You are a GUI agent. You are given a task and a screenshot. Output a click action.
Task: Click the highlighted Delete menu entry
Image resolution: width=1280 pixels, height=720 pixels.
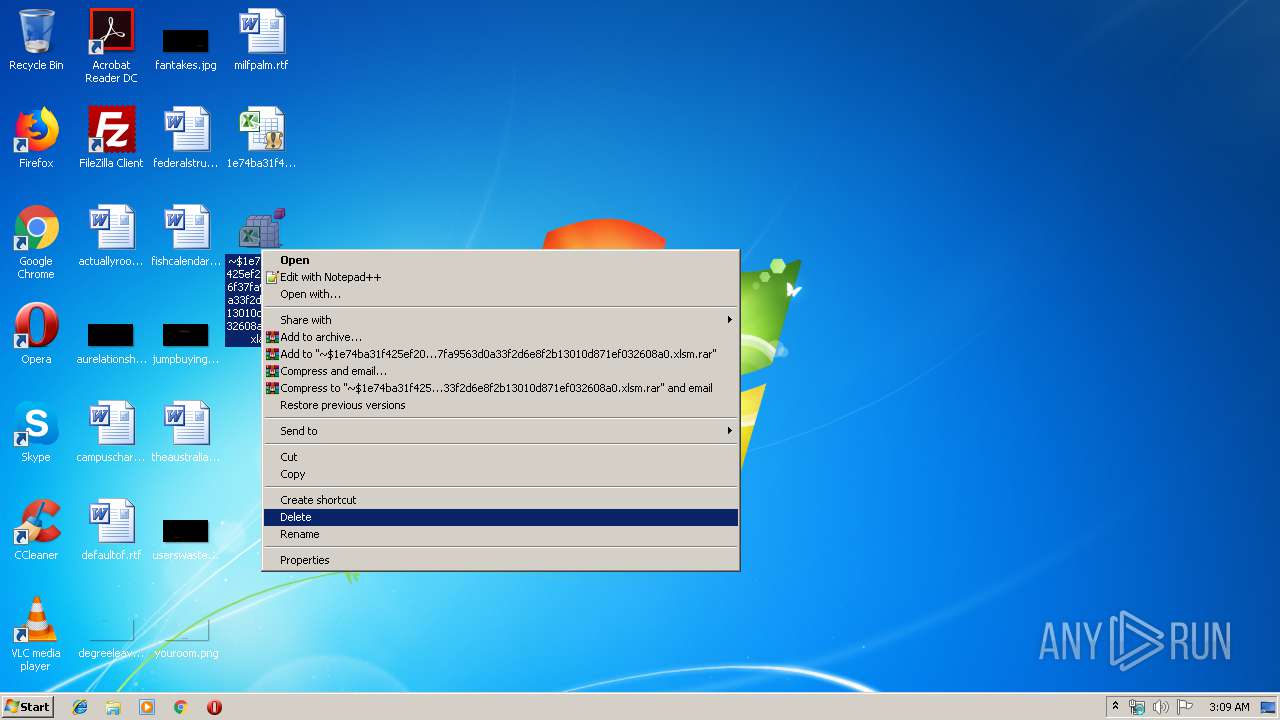tap(500, 517)
